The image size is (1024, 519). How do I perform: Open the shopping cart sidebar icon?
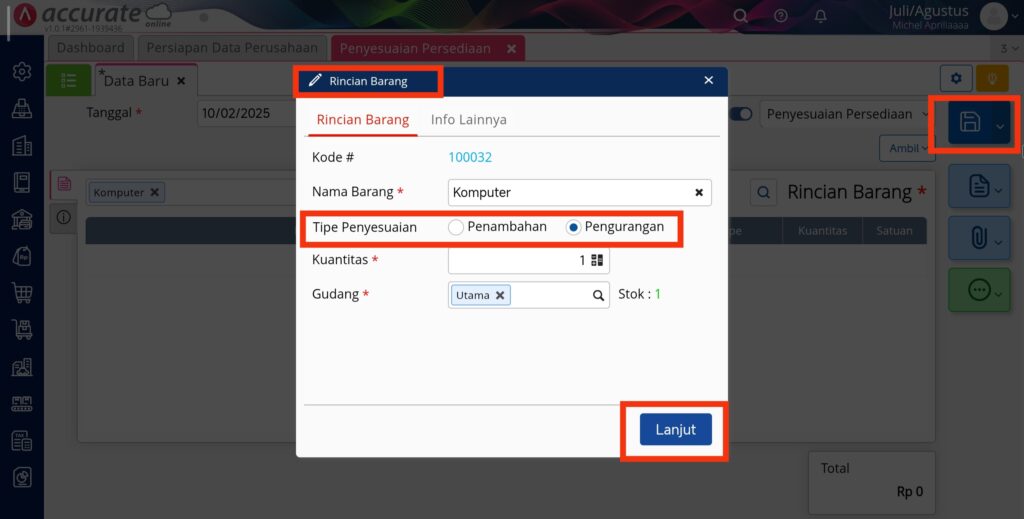[x=22, y=293]
